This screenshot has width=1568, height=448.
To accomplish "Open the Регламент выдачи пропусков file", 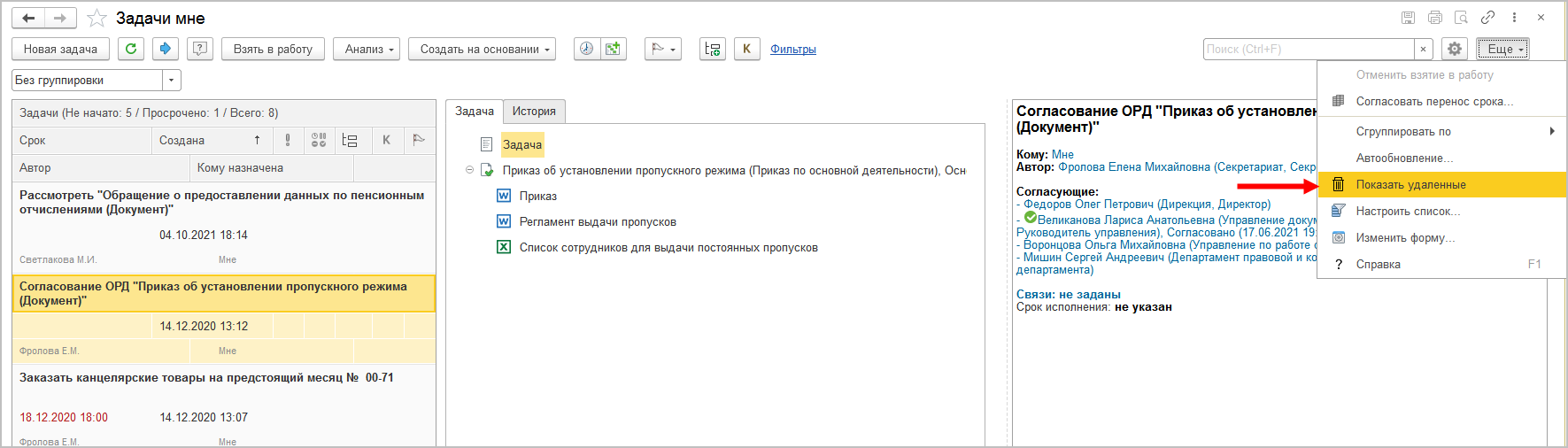I will 597,221.
